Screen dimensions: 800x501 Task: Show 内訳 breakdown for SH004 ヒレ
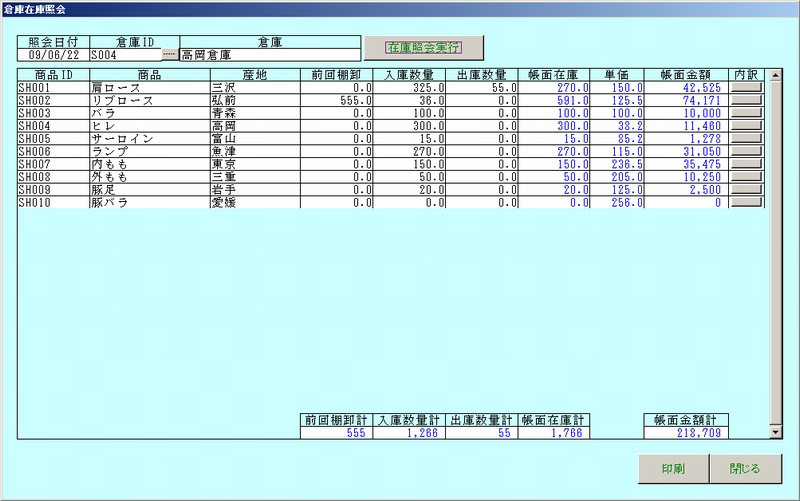(746, 126)
